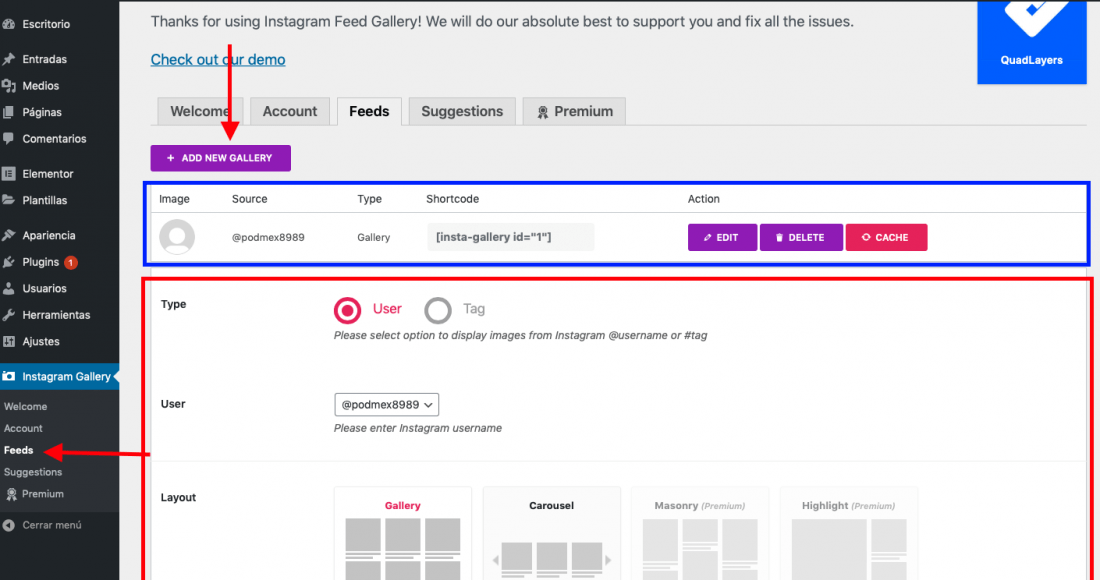
Task: Click the Ajustes settings icon
Action: click(x=8, y=342)
